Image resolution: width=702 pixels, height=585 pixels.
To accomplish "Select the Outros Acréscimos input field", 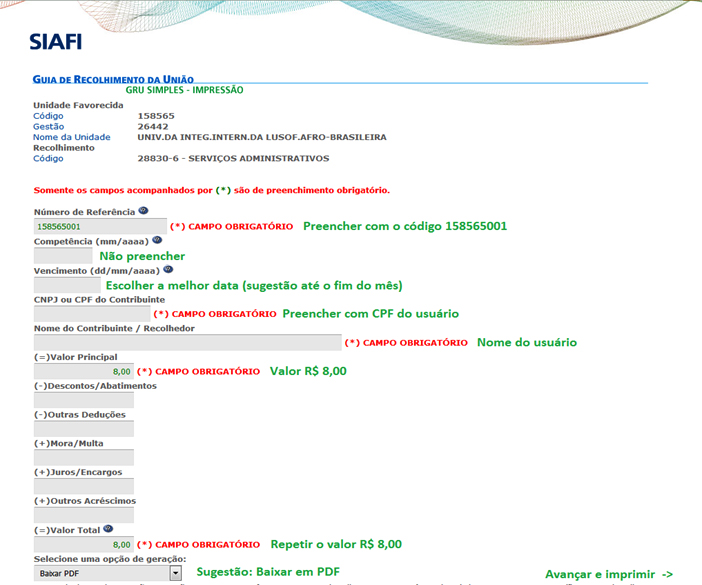I will (84, 515).
